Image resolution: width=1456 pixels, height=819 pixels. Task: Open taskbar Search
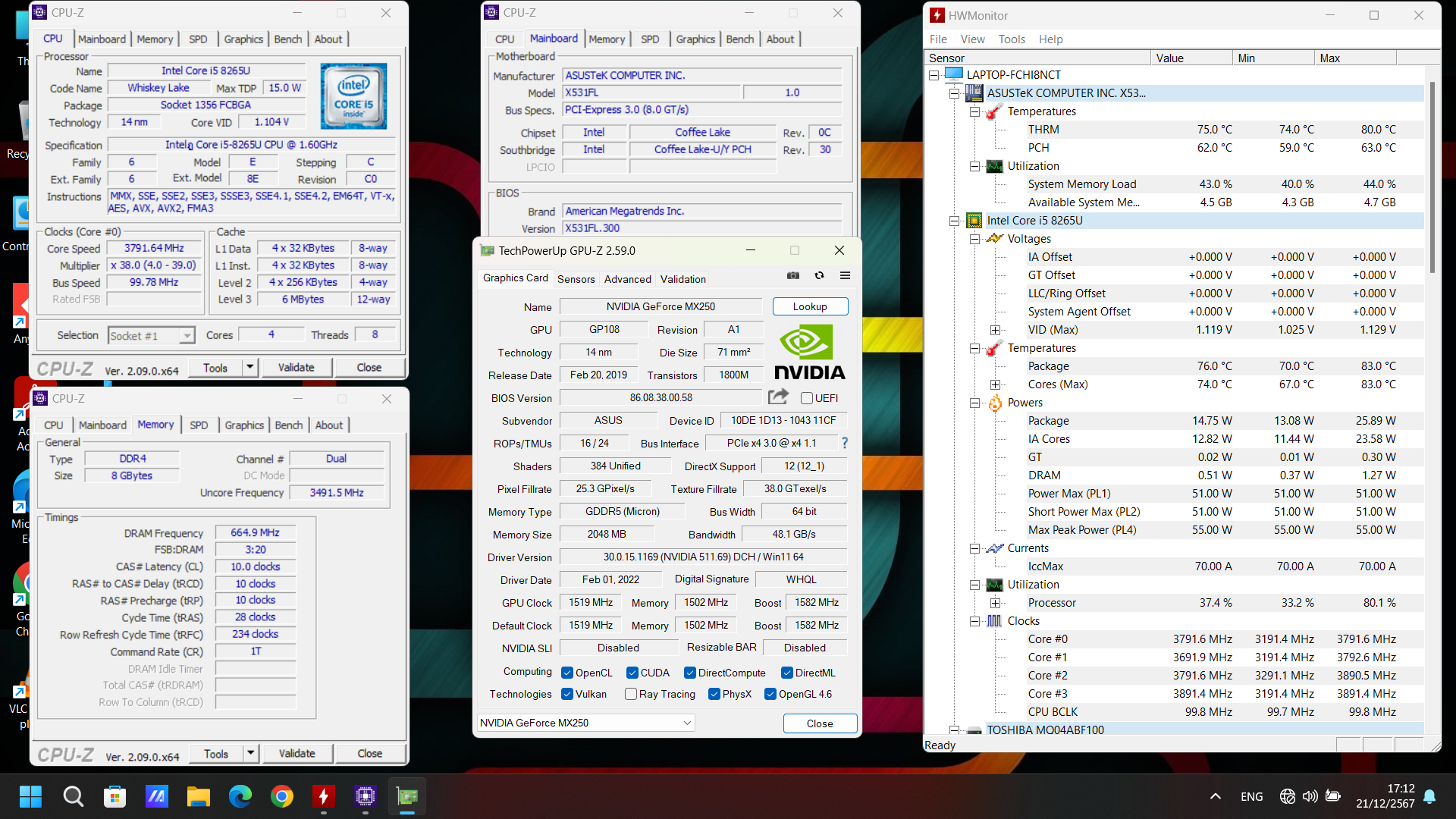pos(73,796)
